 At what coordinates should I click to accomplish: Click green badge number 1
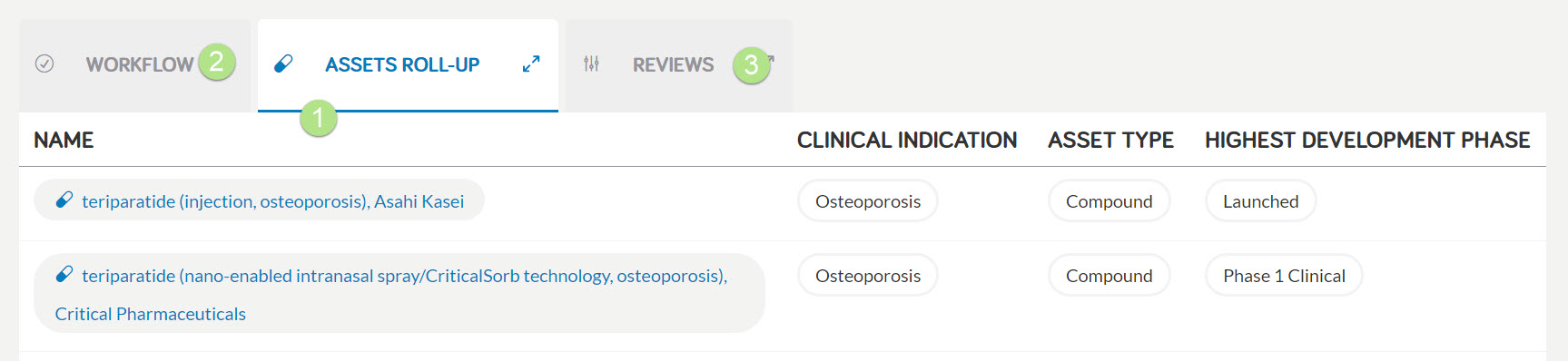coord(319,118)
